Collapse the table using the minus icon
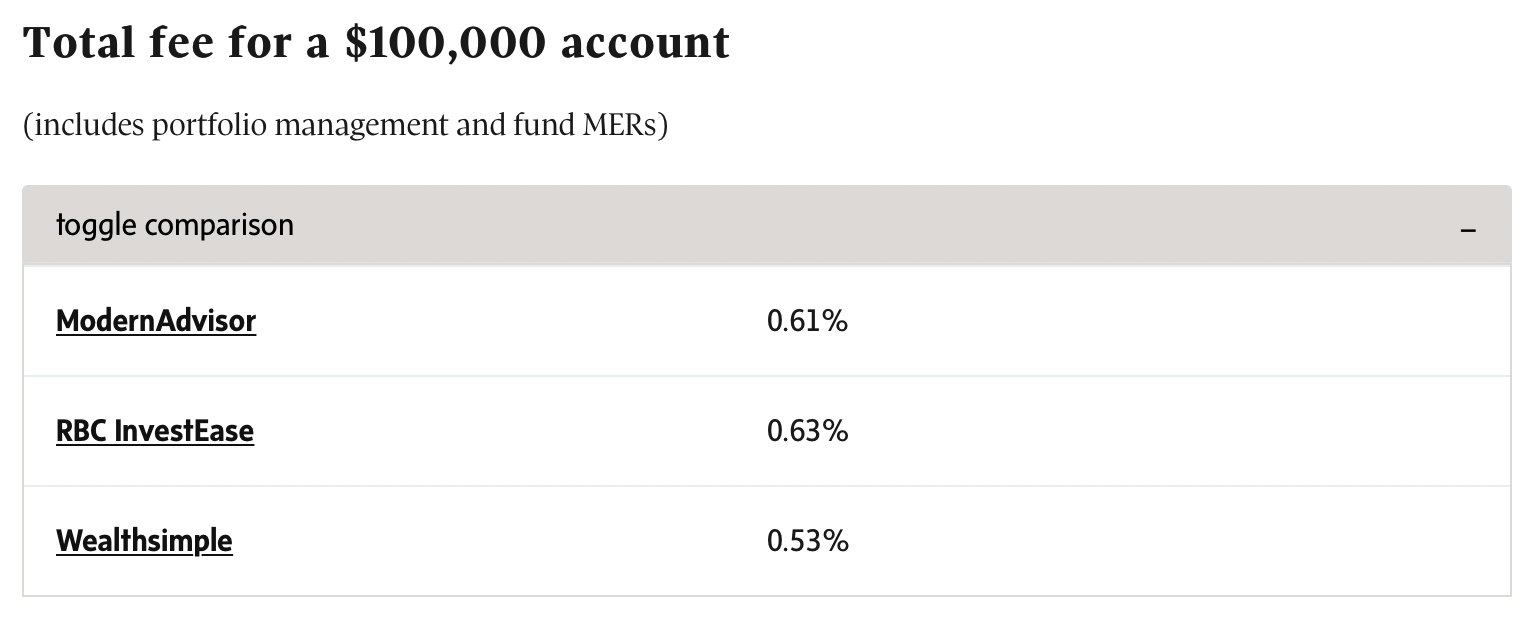This screenshot has height=634, width=1540. pyautogui.click(x=1468, y=231)
